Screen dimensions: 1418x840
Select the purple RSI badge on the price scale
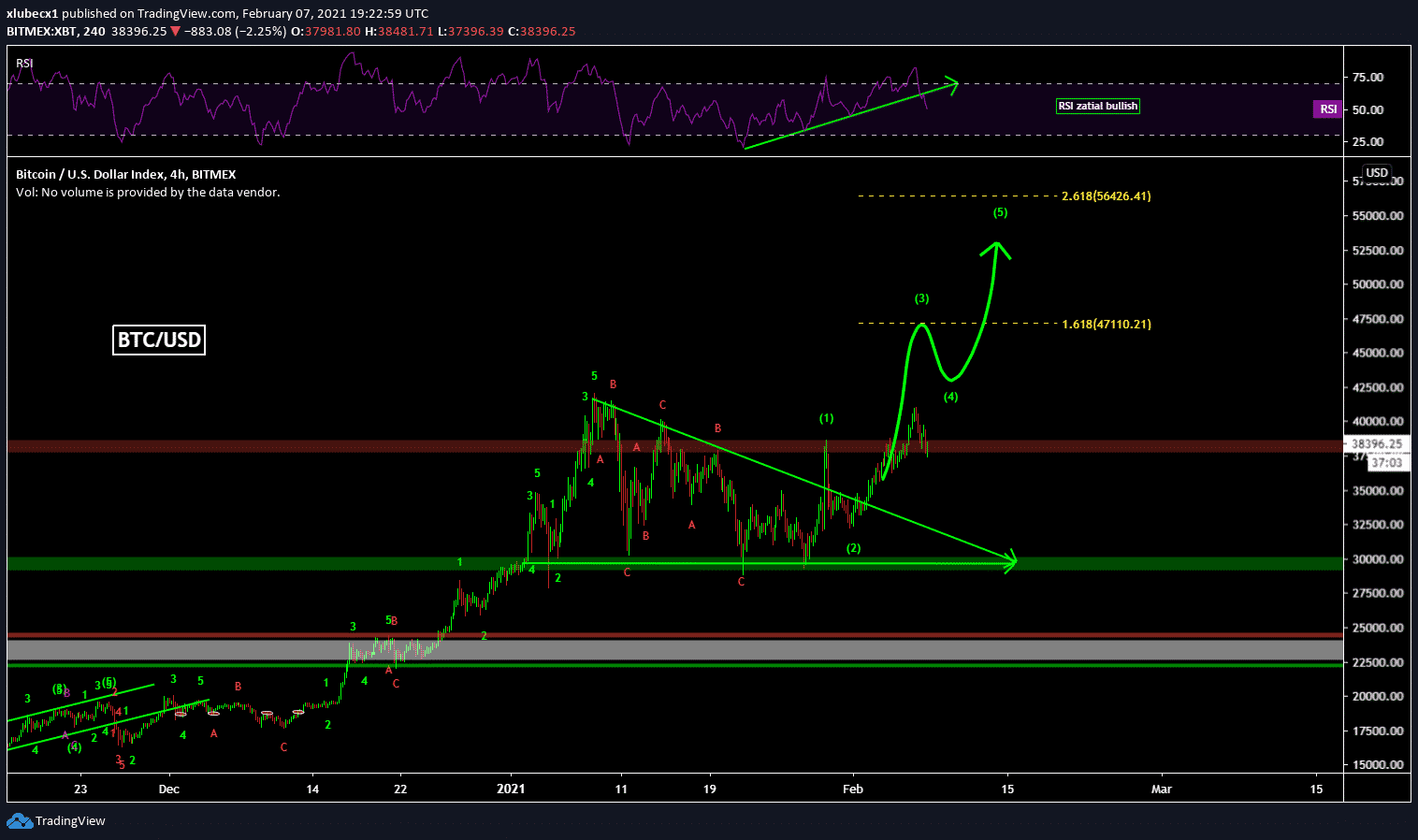click(x=1327, y=109)
